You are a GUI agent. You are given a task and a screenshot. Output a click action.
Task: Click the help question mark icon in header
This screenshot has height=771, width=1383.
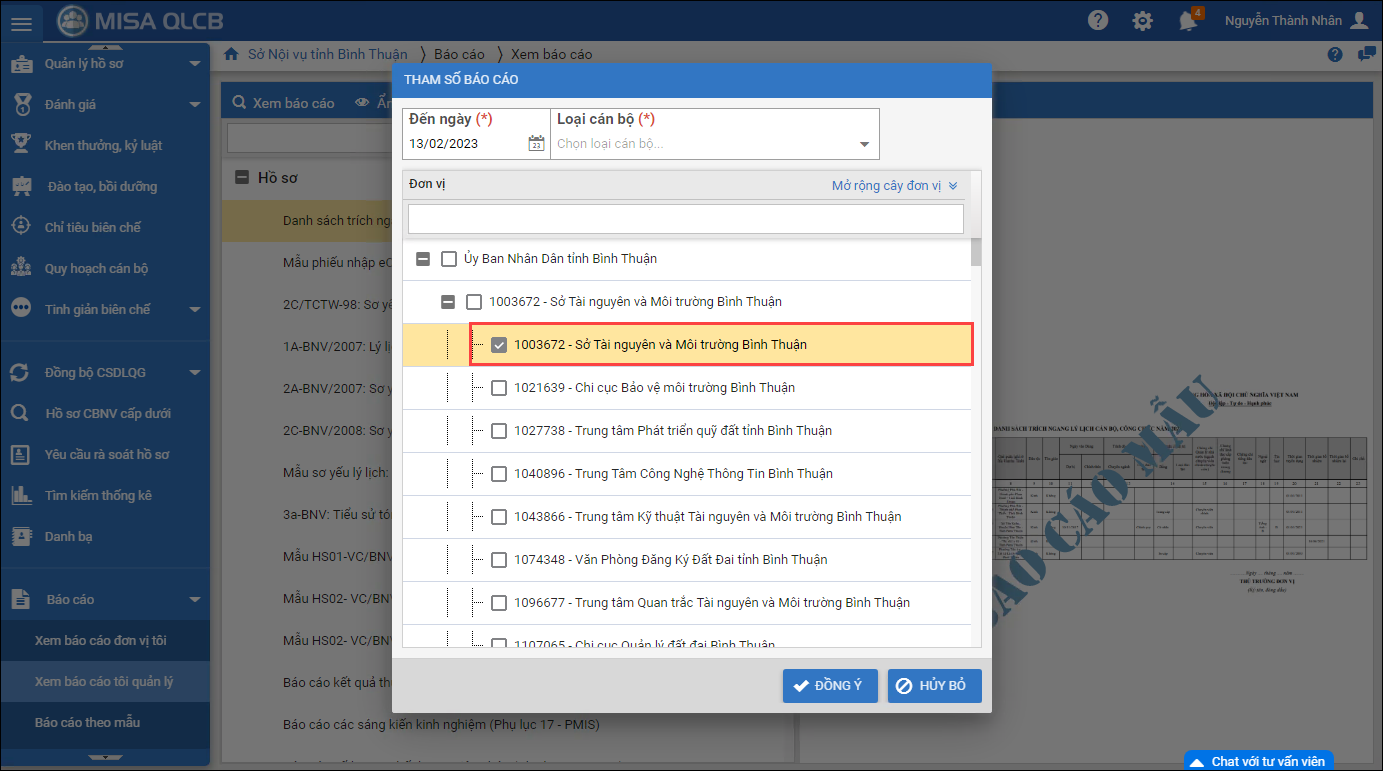(x=1099, y=21)
